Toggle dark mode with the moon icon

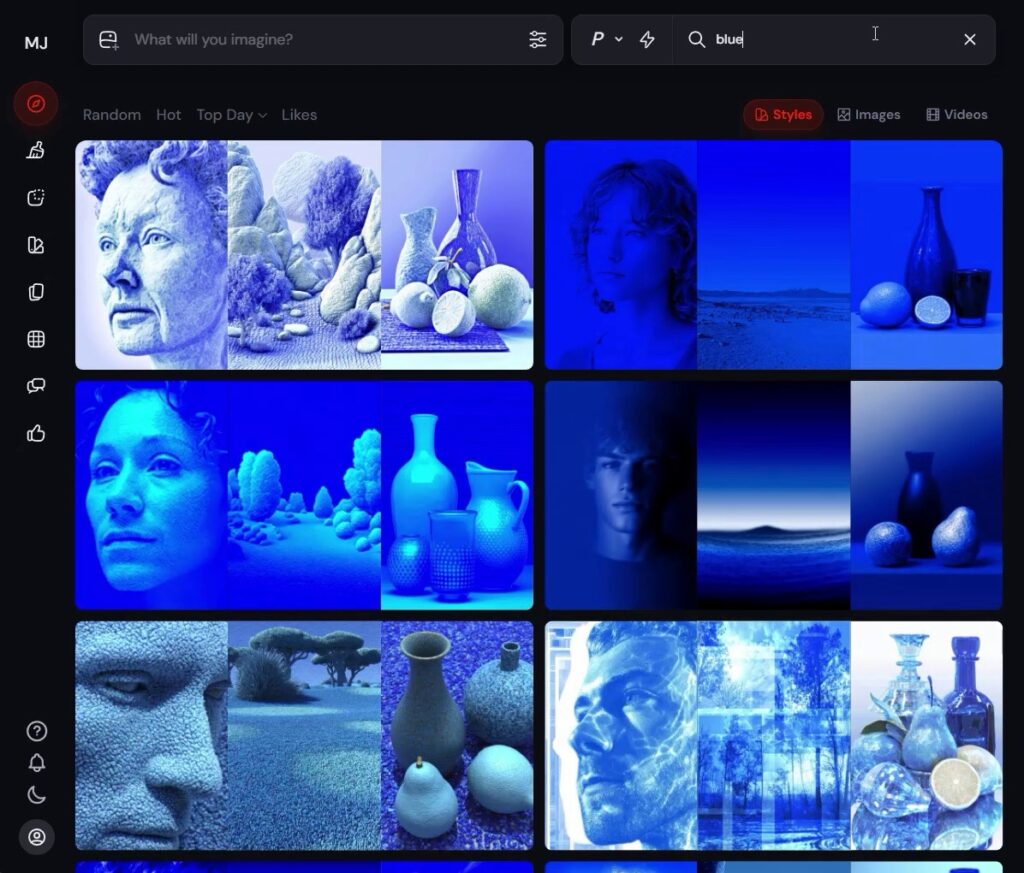coord(36,795)
